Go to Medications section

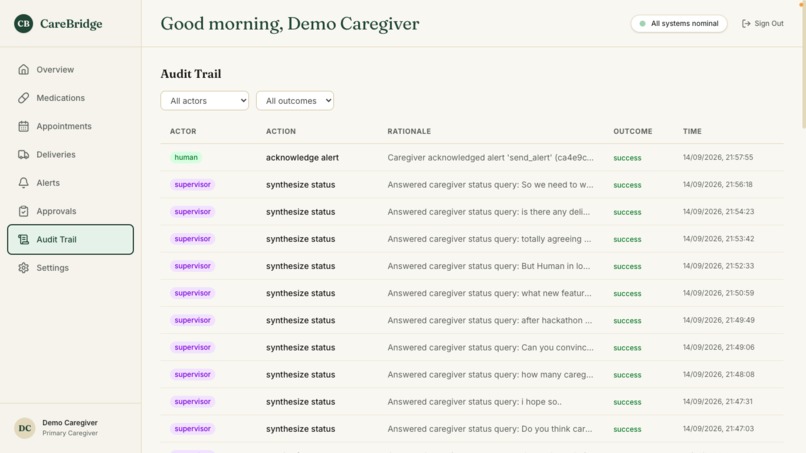pyautogui.click(x=70, y=98)
